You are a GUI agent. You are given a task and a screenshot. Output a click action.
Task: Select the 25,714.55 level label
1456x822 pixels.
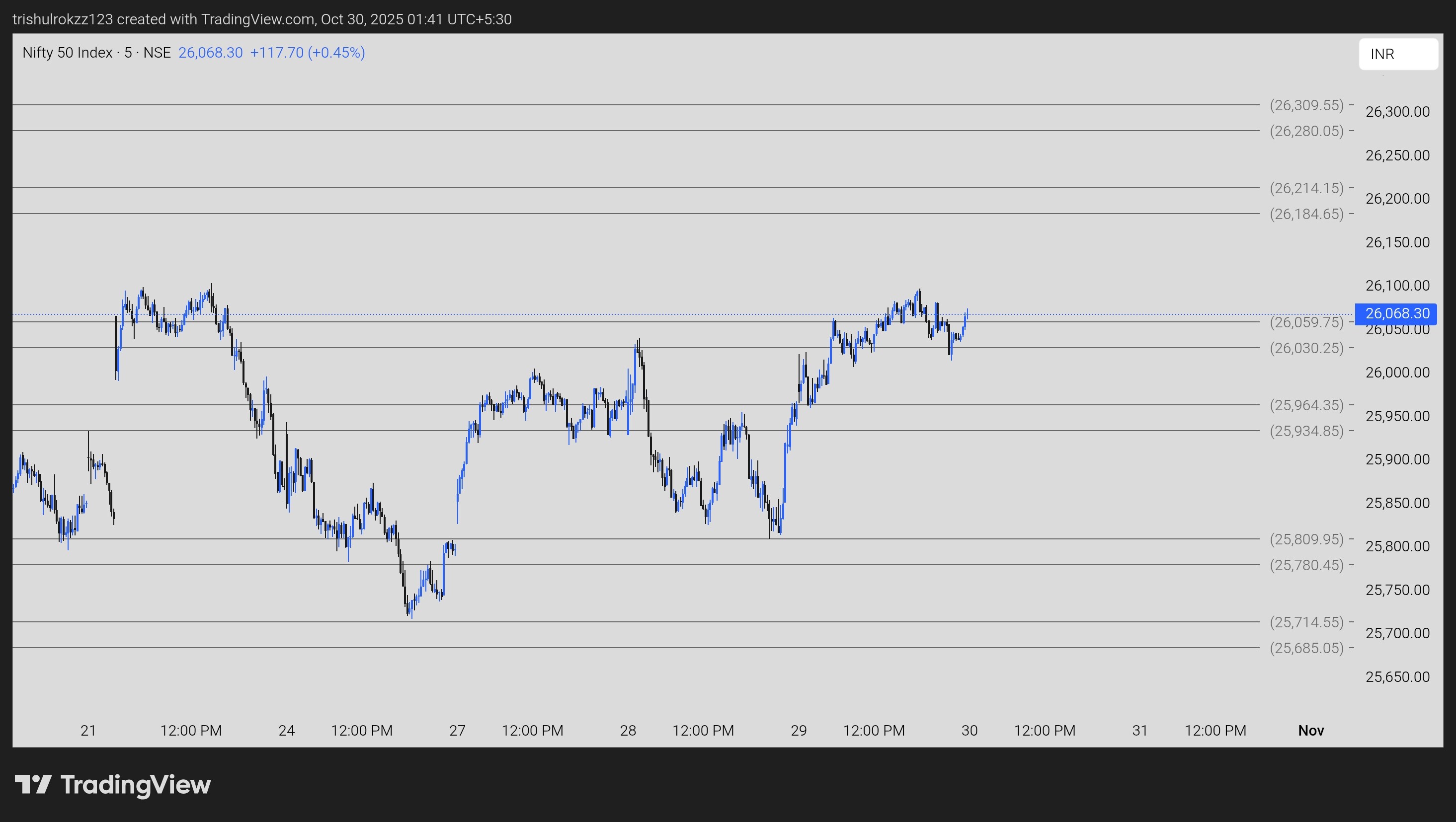[x=1306, y=622]
